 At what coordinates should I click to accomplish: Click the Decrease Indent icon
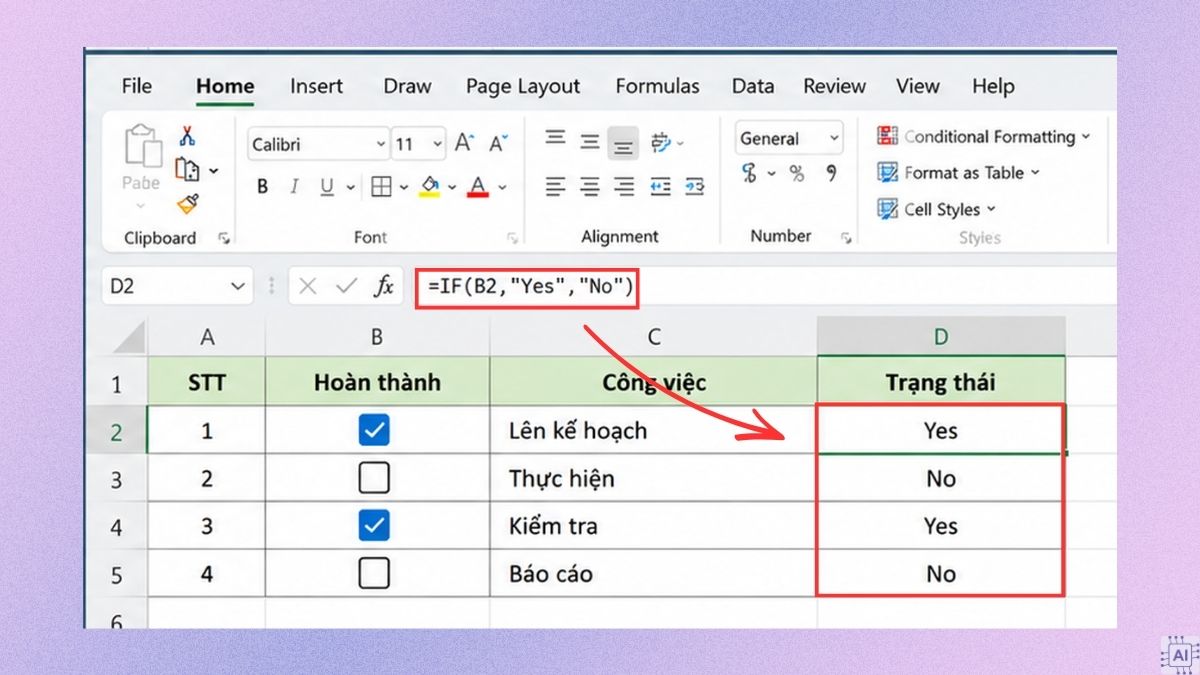pyautogui.click(x=660, y=186)
